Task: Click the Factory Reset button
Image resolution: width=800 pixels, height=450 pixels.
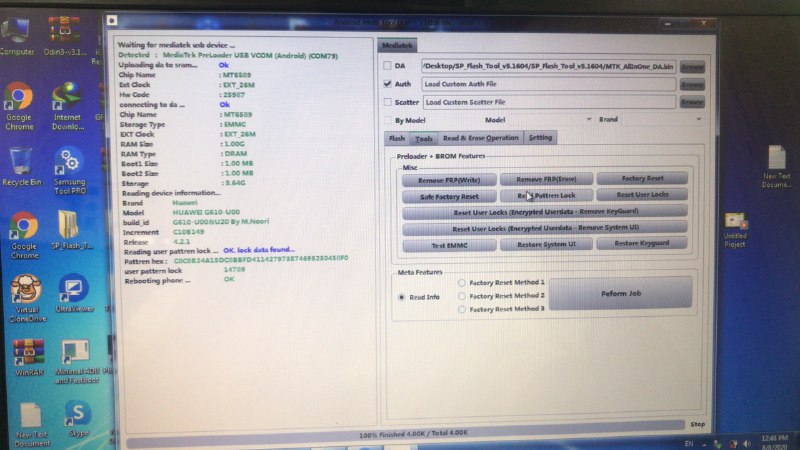Action: [x=642, y=178]
